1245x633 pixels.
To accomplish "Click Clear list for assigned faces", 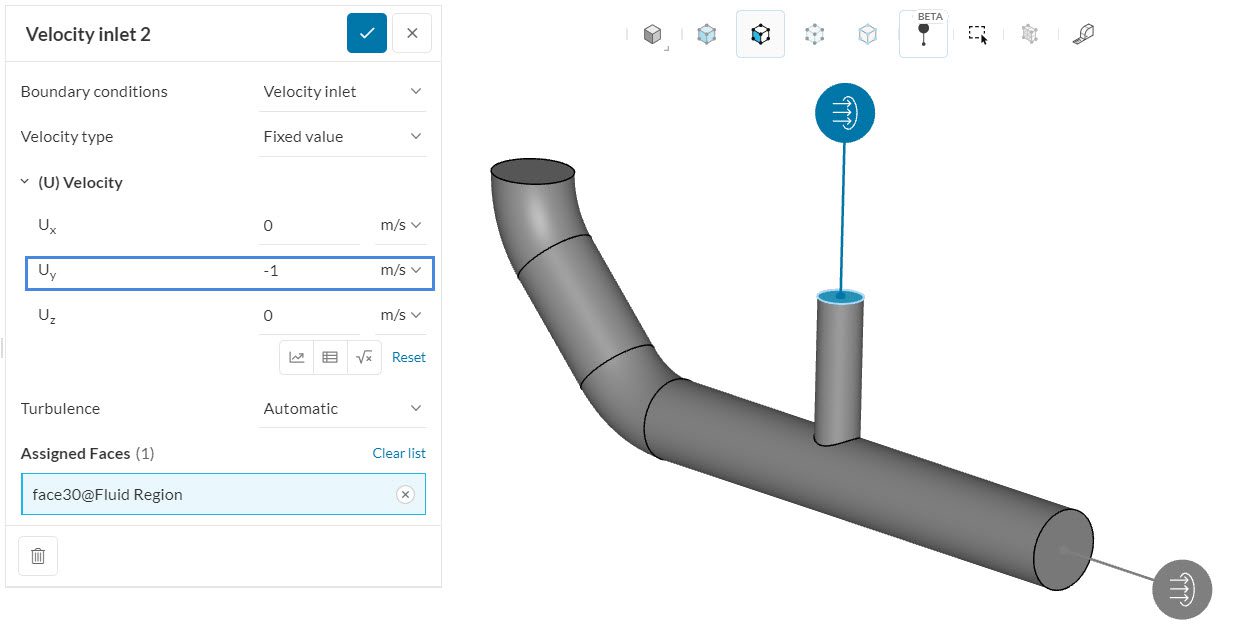I will [x=398, y=453].
